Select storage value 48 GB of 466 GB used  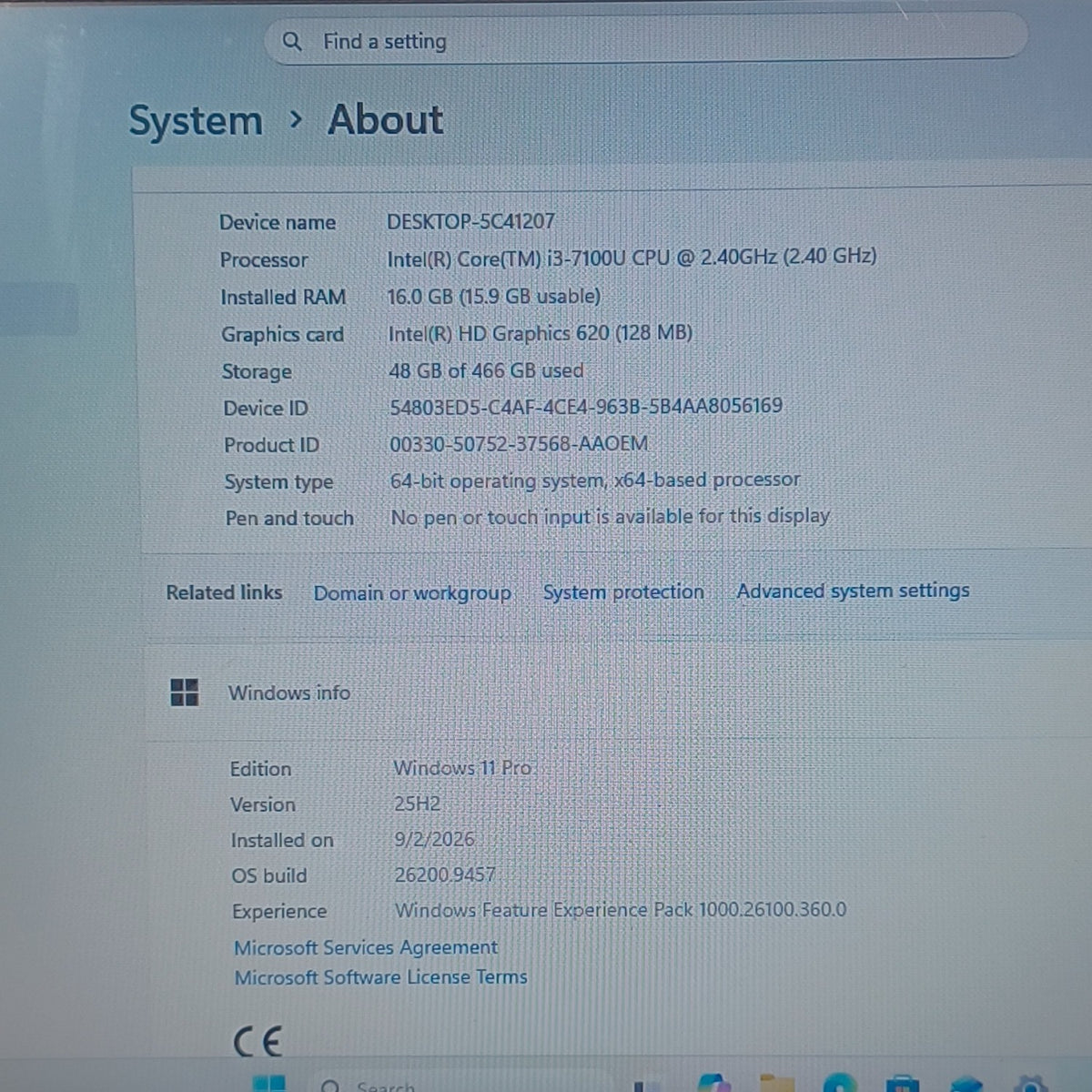coord(486,370)
